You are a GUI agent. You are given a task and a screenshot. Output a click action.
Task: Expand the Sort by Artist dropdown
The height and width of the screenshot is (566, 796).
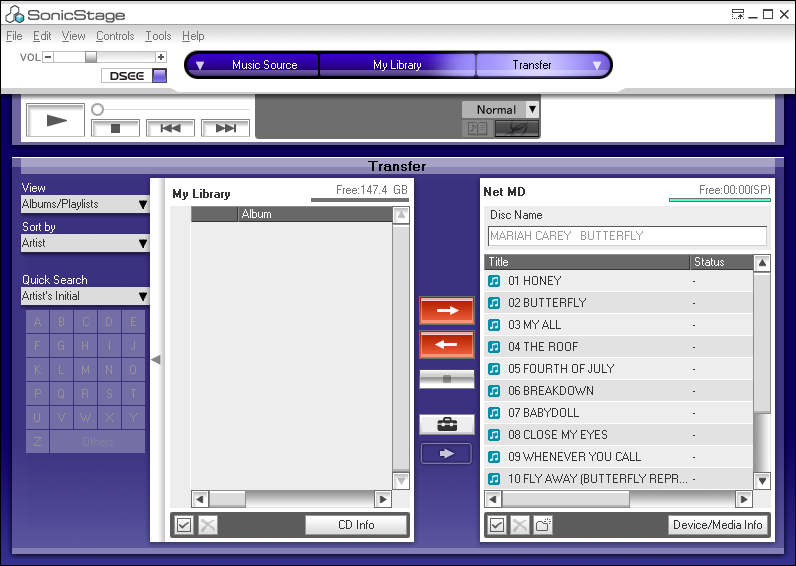[85, 243]
